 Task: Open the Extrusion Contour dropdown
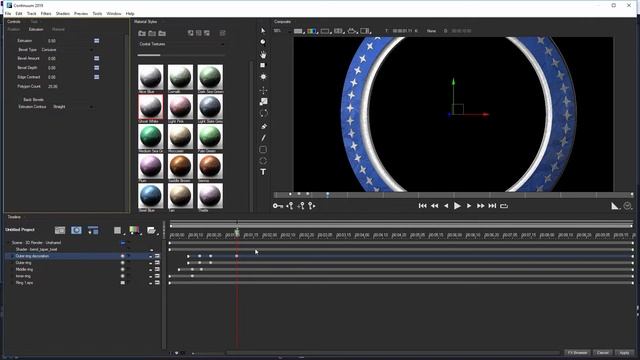pos(73,107)
